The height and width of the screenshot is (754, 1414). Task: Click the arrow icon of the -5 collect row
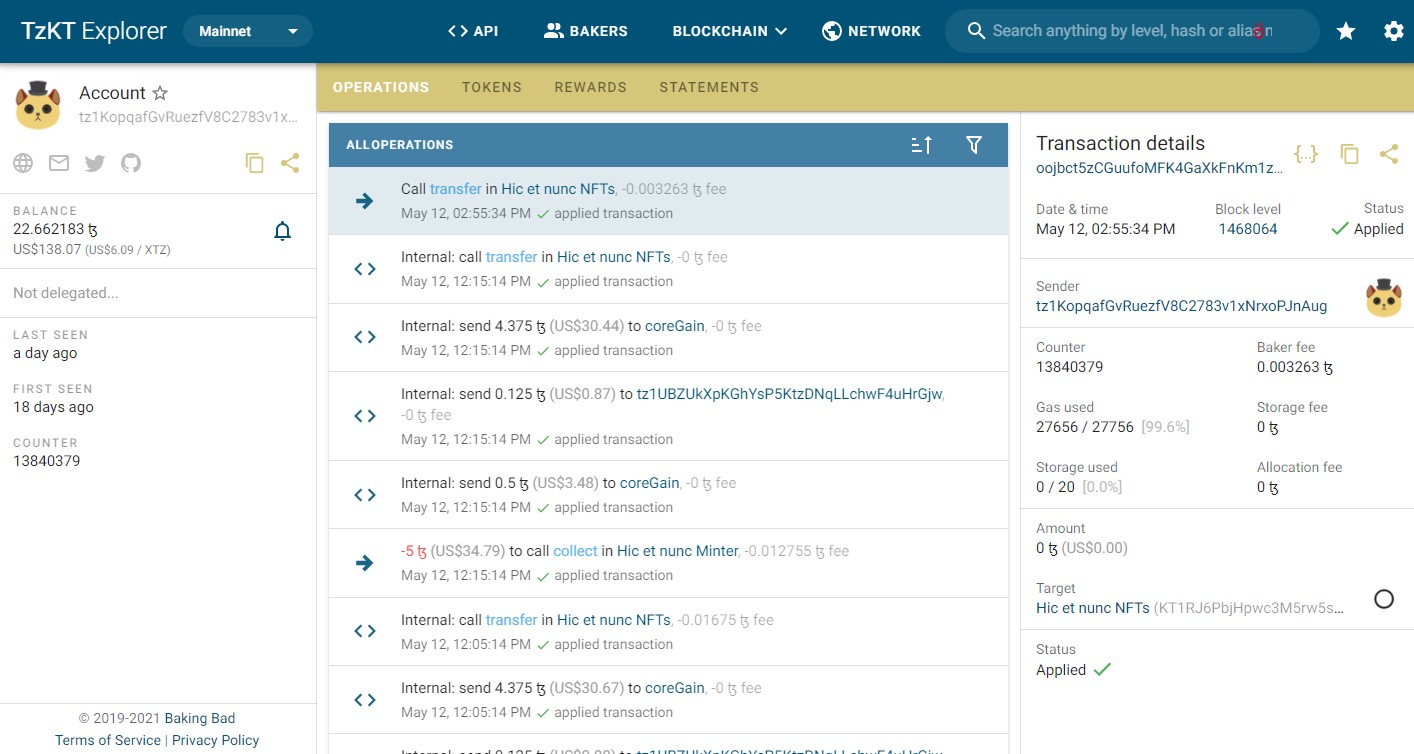point(365,563)
